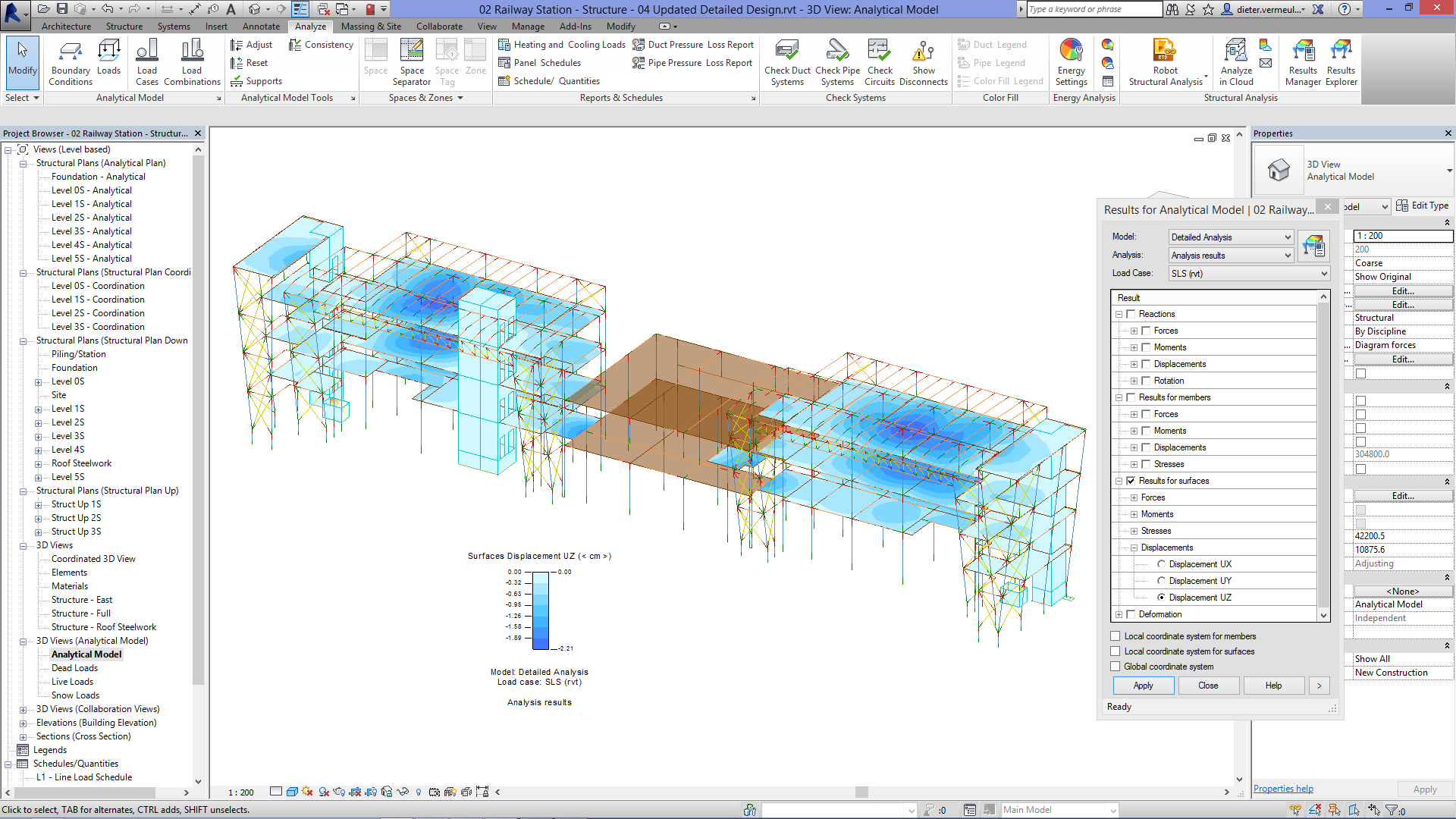Expand Sections (Cross Section) in Project Browser
This screenshot has width=1456, height=819.
point(23,736)
